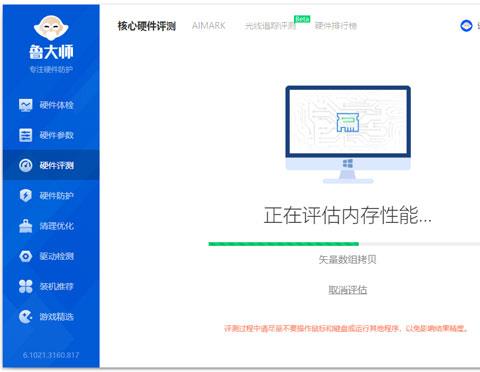Click the monitor illustration with memory chip
The width and height of the screenshot is (480, 372).
pos(348,134)
